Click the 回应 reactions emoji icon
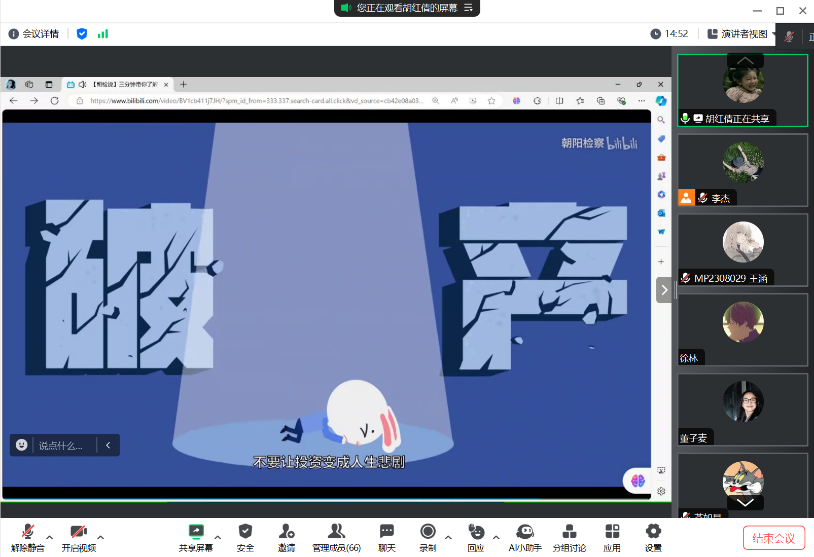Viewport: 814px width, 557px height. coord(476,532)
